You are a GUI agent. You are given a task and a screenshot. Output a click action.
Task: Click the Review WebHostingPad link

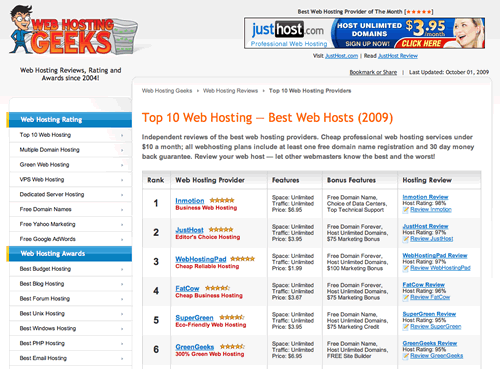440,268
